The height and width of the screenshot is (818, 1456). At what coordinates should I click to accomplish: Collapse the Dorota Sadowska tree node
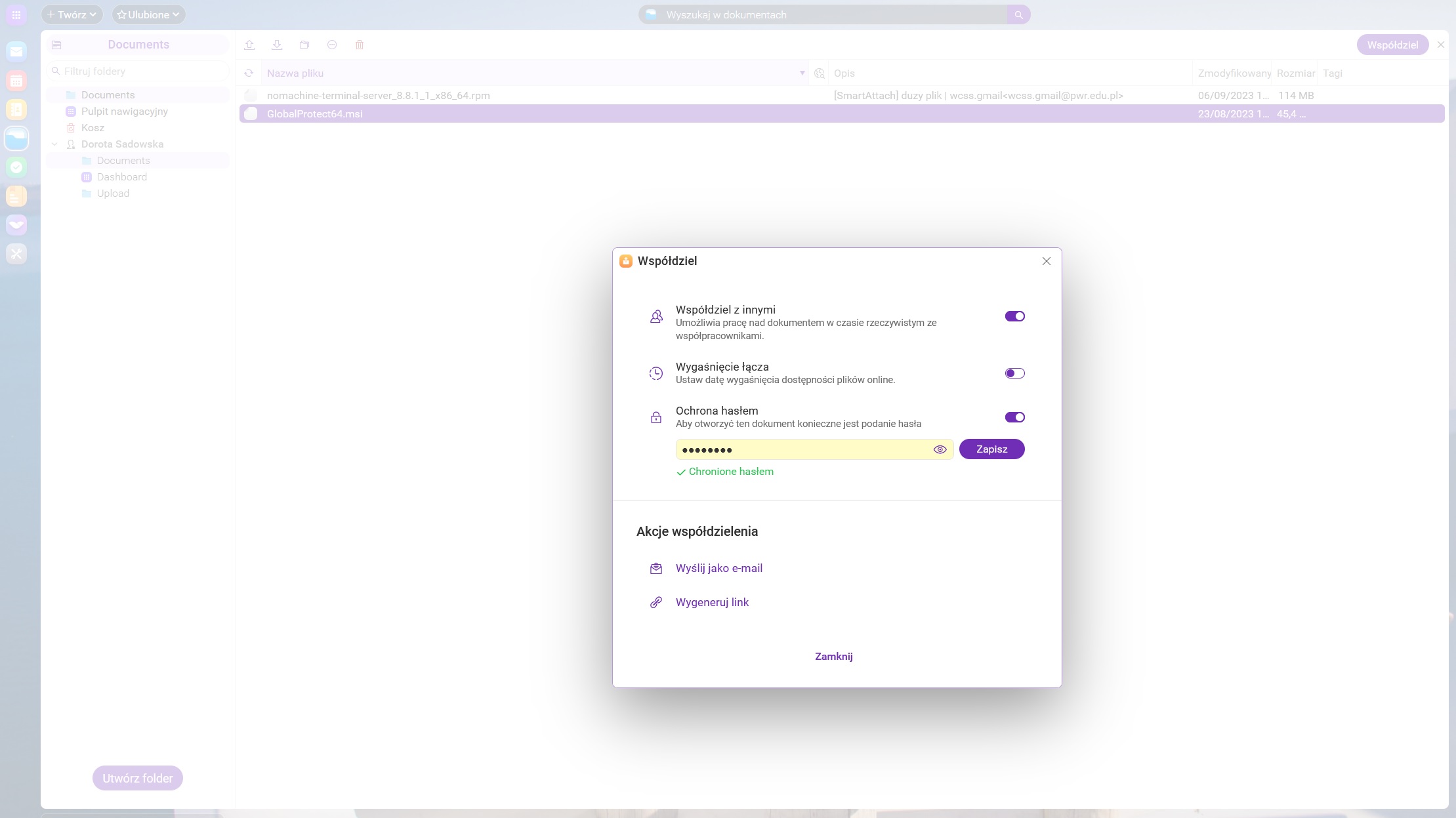(x=54, y=144)
